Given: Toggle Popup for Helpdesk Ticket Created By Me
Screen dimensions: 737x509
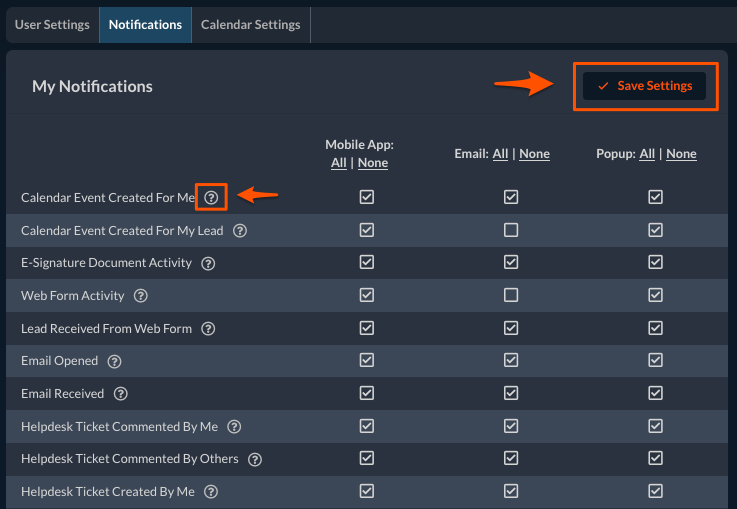Looking at the screenshot, I should click(655, 491).
